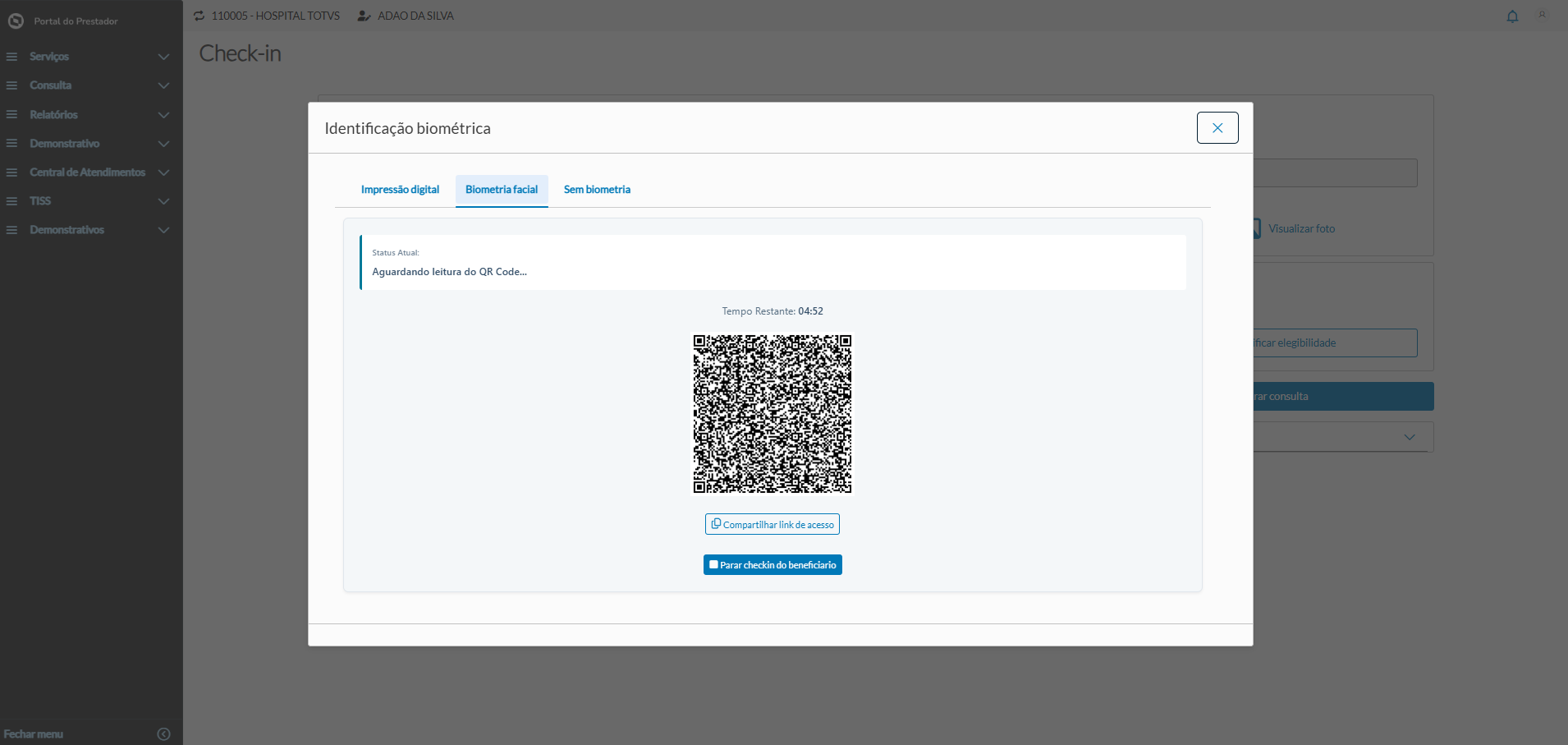Expand the Relatórios chevron in sidebar
Image resolution: width=1568 pixels, height=745 pixels.
click(163, 115)
